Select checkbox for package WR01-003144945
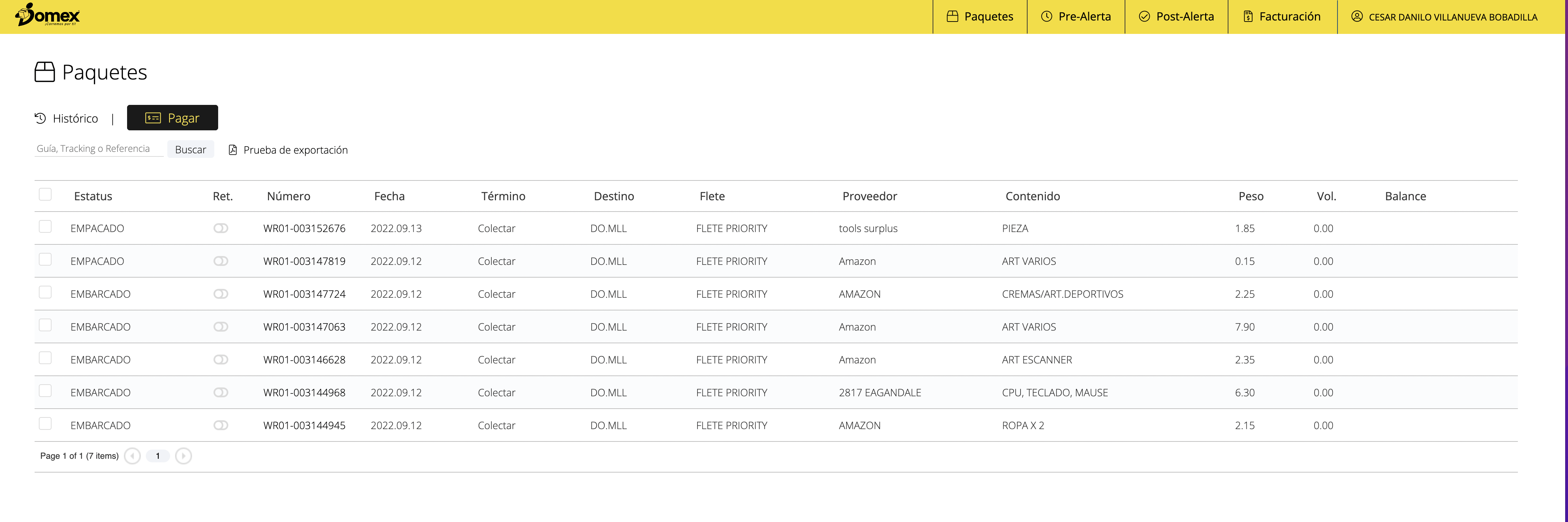 (45, 423)
